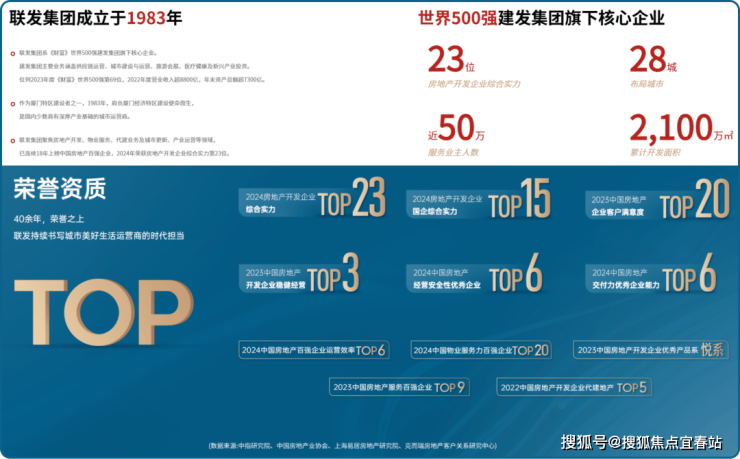Click the 开发企业稳健经营 TOP3 badge
This screenshot has width=740, height=459.
pyautogui.click(x=300, y=274)
